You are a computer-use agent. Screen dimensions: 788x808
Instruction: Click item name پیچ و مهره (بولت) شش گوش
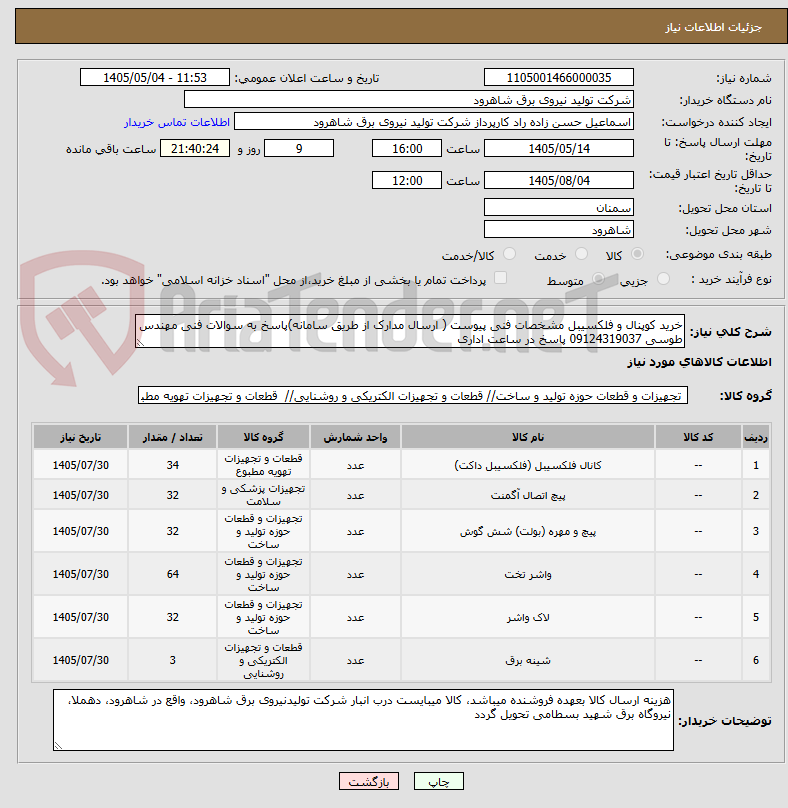pyautogui.click(x=528, y=531)
